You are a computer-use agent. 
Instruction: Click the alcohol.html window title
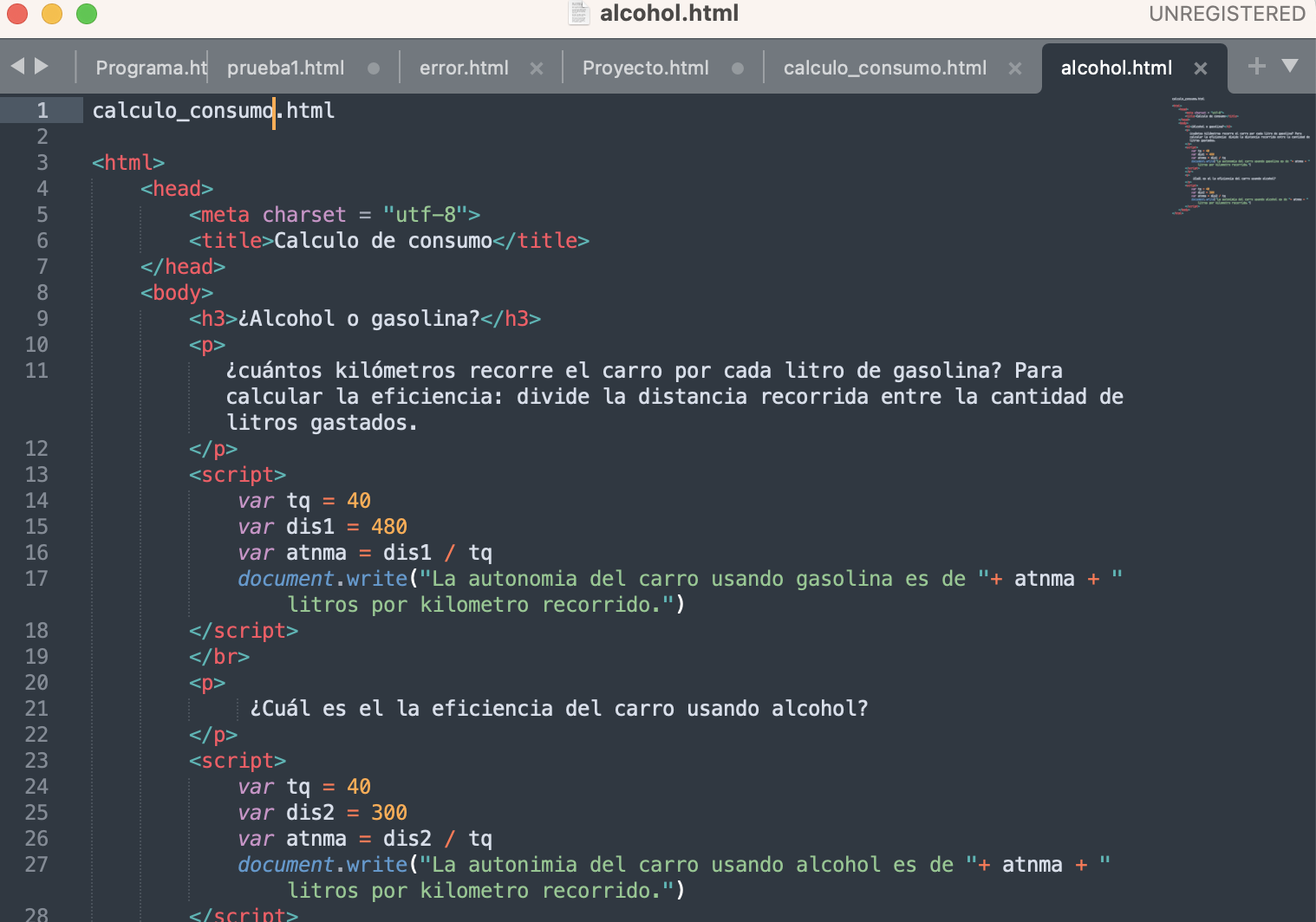669,13
